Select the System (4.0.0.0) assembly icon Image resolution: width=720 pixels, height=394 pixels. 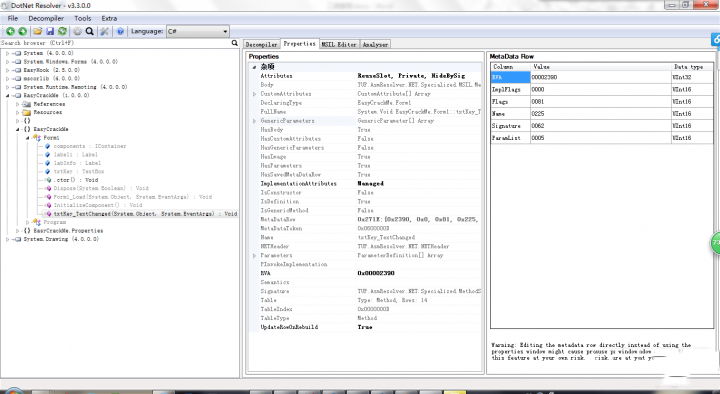click(x=18, y=53)
